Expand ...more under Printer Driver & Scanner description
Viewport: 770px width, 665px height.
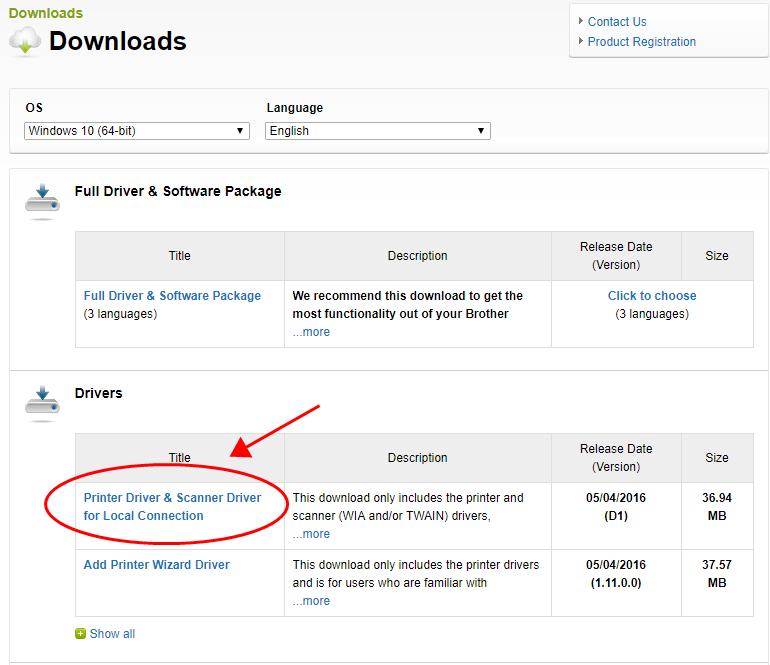(311, 534)
